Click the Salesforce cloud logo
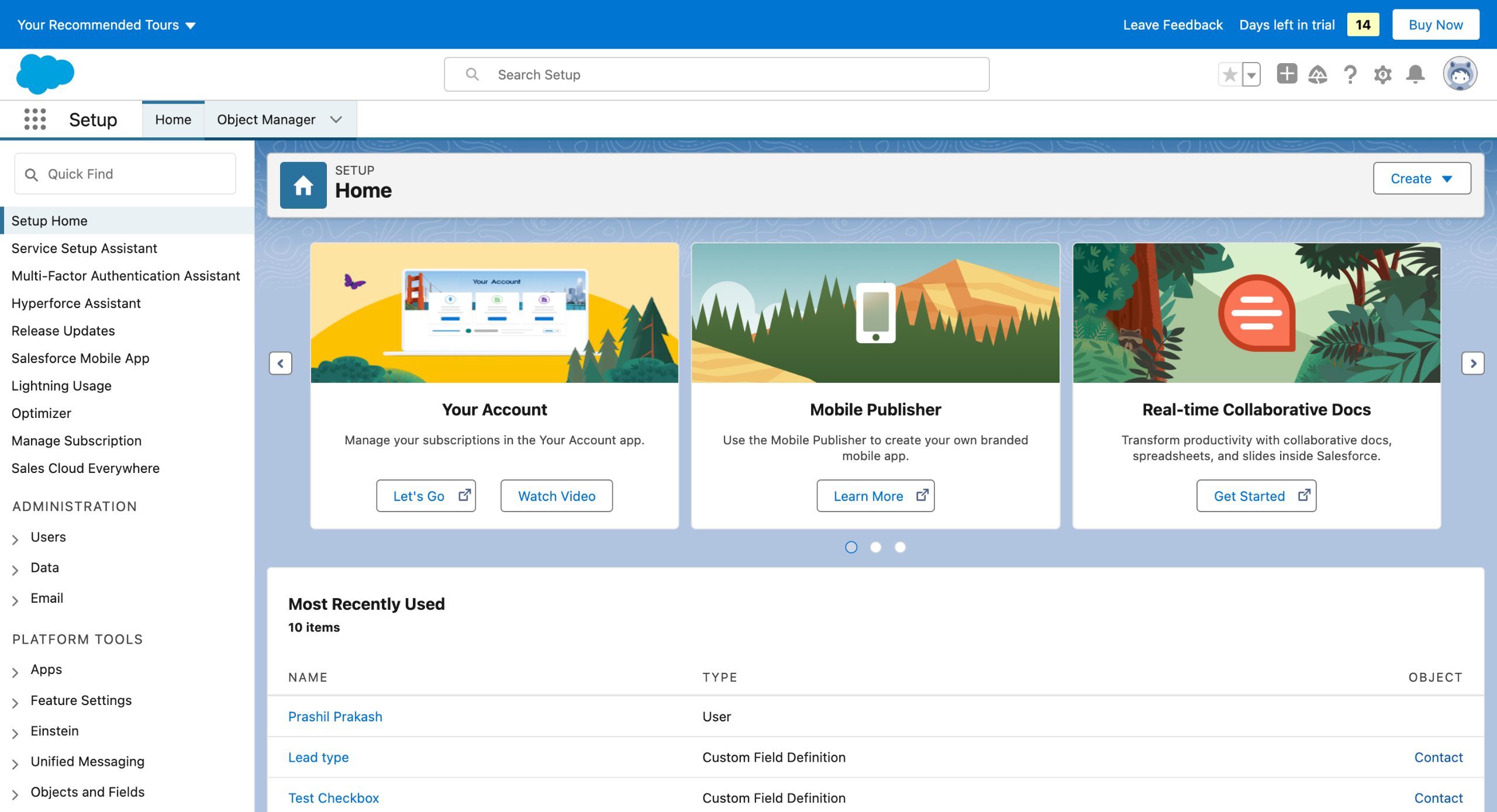Screen dimensions: 1497x812 (46, 74)
